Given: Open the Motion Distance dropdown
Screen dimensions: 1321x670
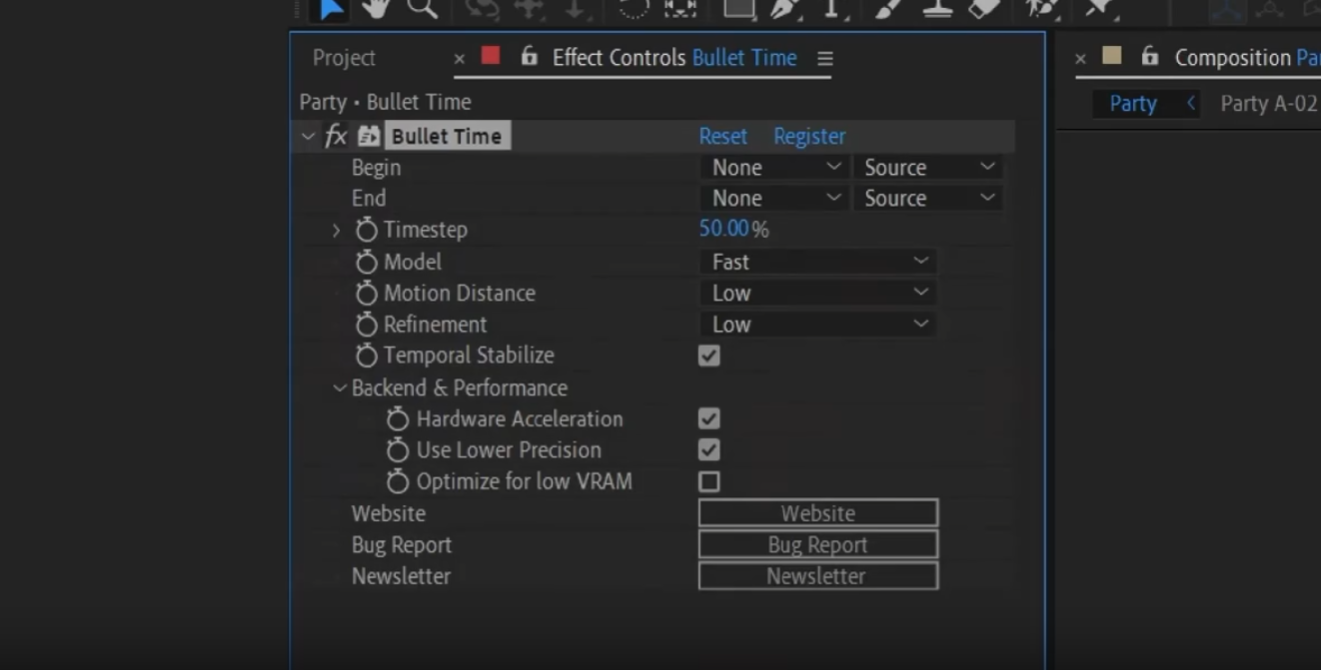Looking at the screenshot, I should [x=817, y=293].
